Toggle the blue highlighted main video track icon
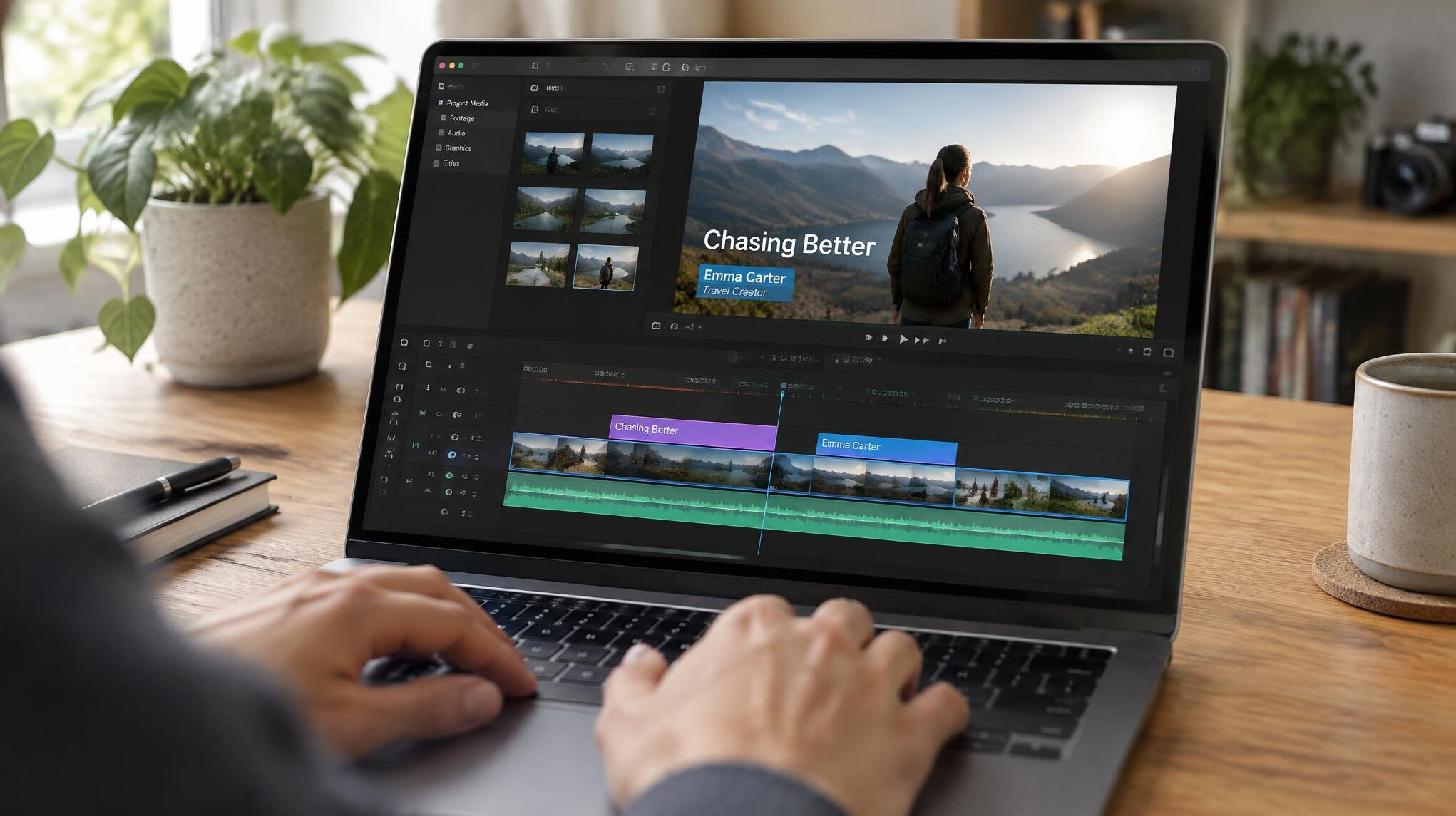This screenshot has height=816, width=1456. [451, 455]
